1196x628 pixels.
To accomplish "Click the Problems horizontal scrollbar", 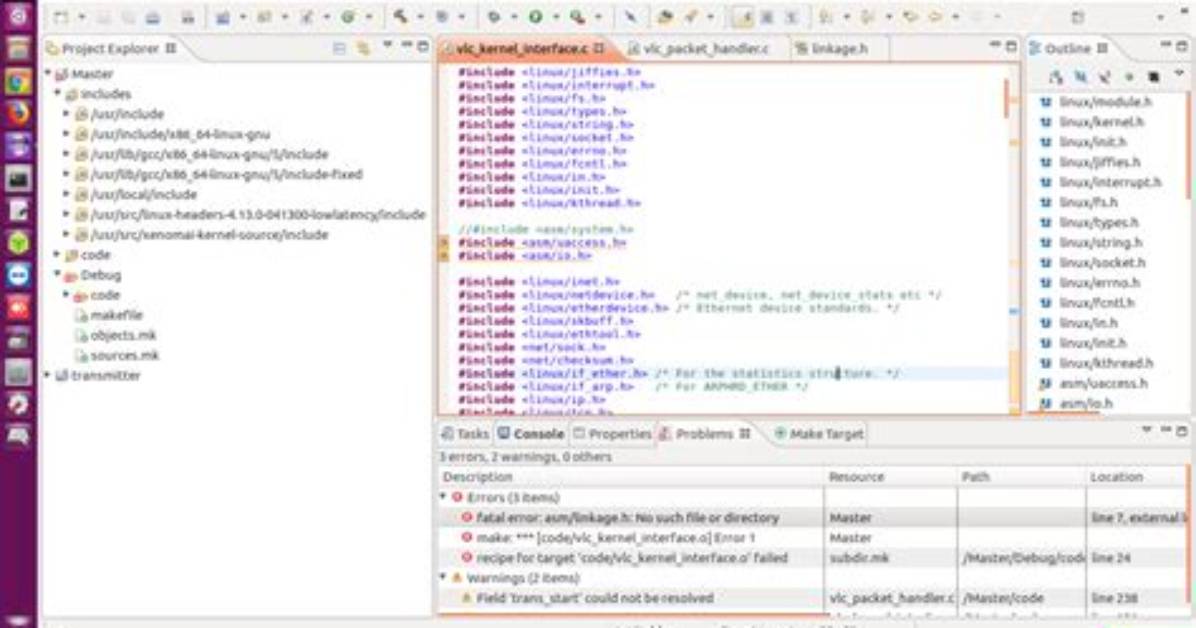I will point(633,613).
